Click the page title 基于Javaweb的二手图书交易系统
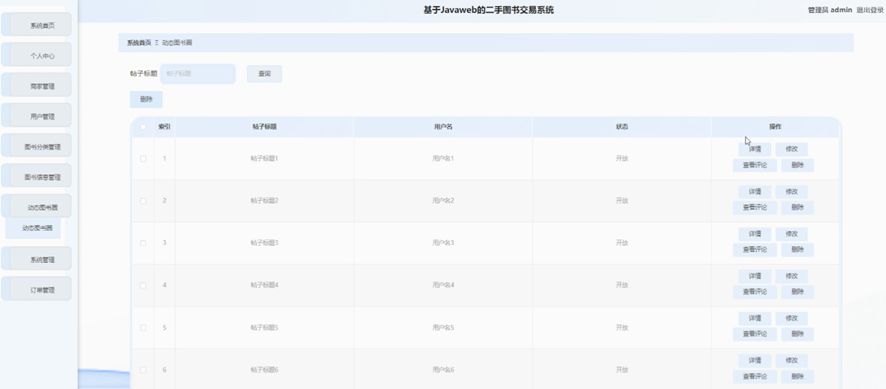Screen dimensions: 886x389 489,10
